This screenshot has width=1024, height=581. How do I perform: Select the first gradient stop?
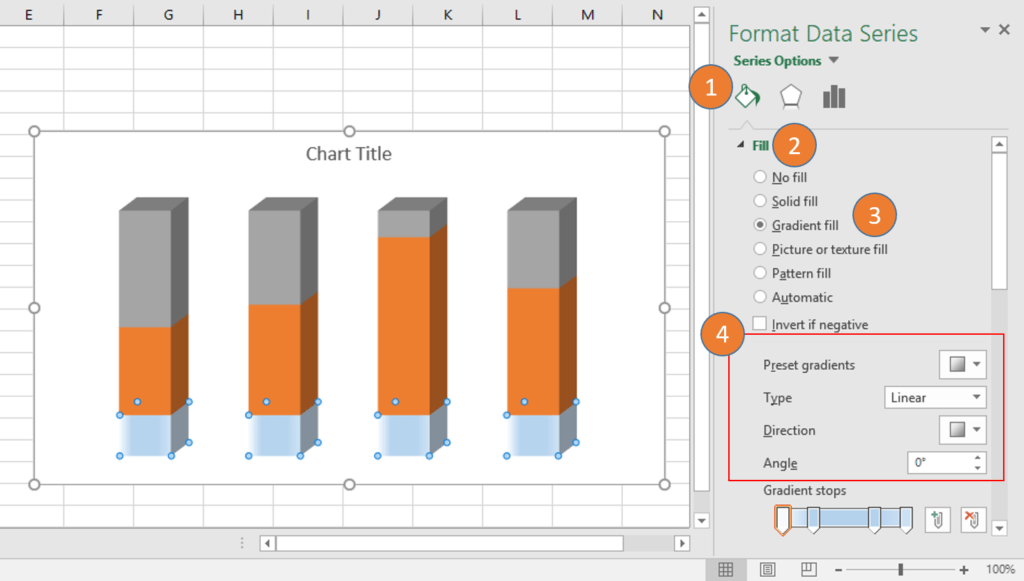782,520
